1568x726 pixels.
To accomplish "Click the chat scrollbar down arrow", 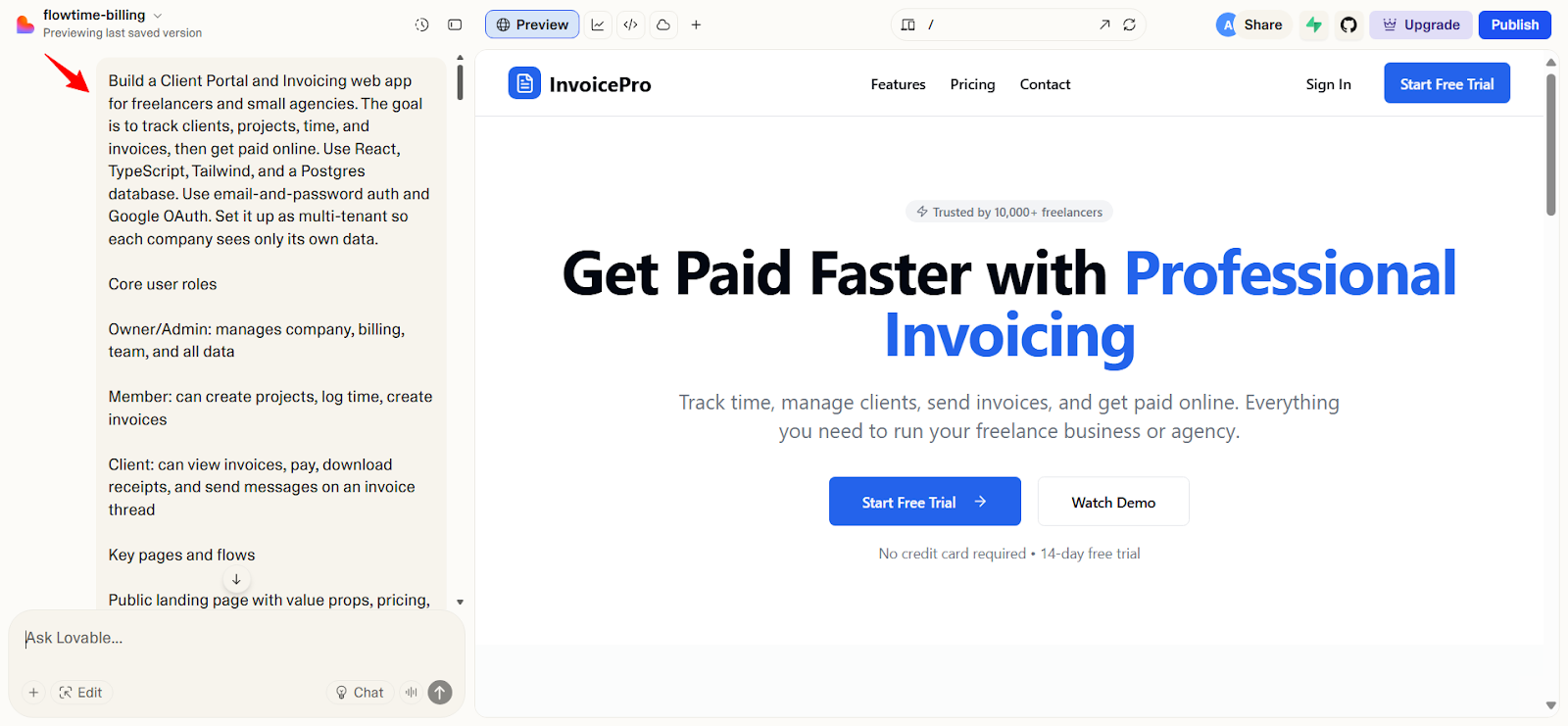I will pyautogui.click(x=460, y=602).
